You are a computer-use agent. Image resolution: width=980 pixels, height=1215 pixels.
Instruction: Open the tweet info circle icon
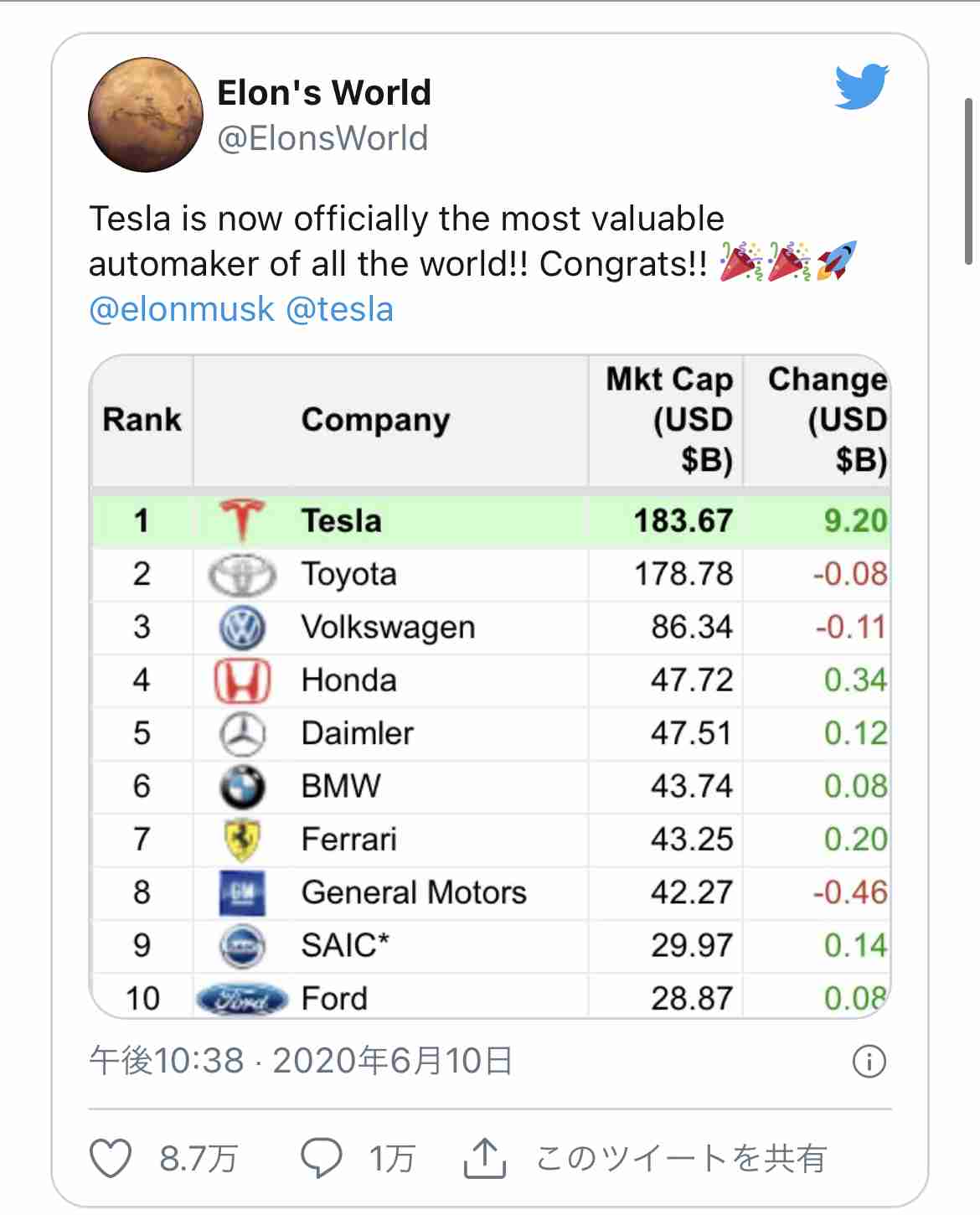coord(869,1062)
